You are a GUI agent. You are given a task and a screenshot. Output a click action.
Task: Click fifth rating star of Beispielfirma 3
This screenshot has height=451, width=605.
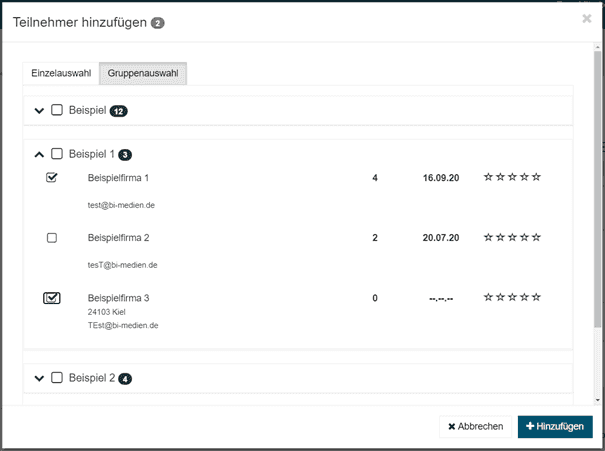coord(536,297)
